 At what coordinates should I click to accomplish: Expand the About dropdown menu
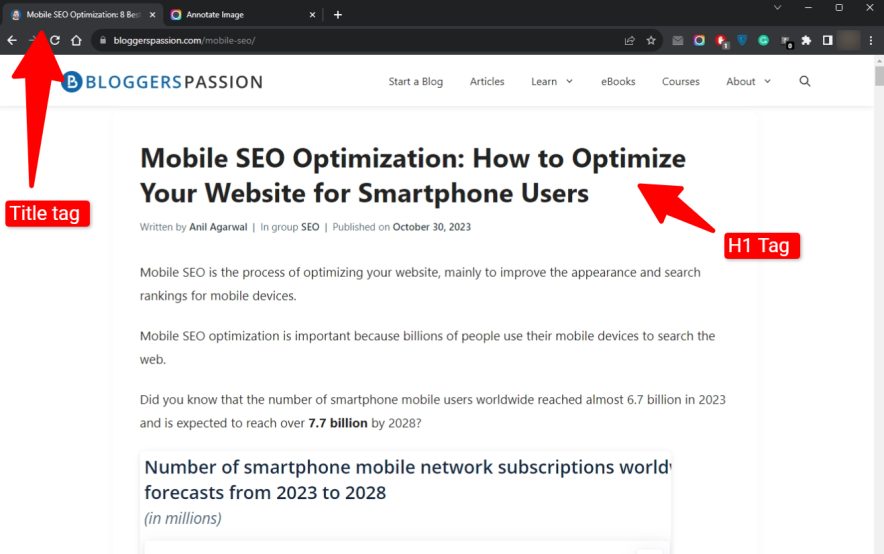pos(748,82)
